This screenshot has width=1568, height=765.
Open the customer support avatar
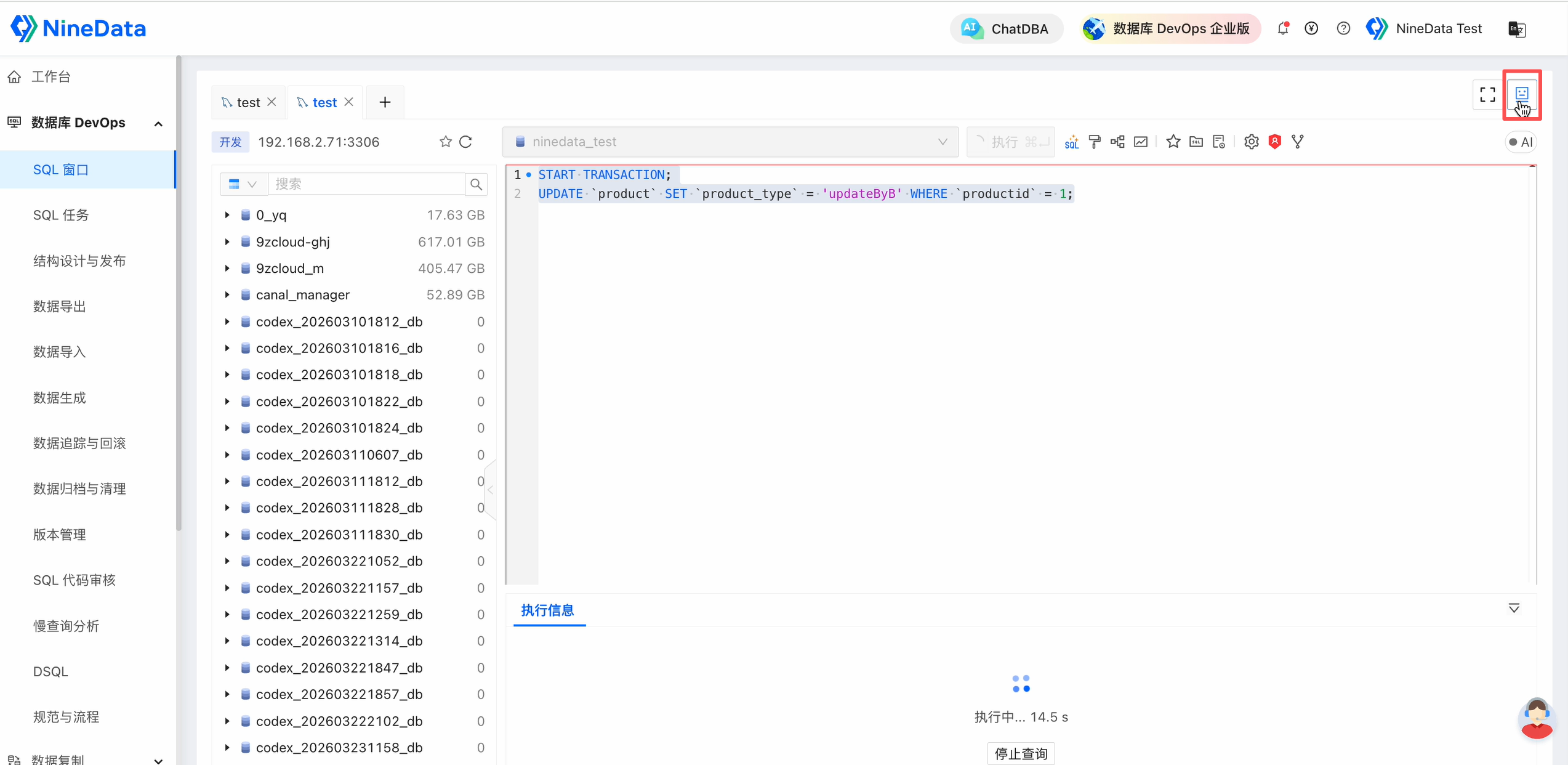[x=1537, y=718]
